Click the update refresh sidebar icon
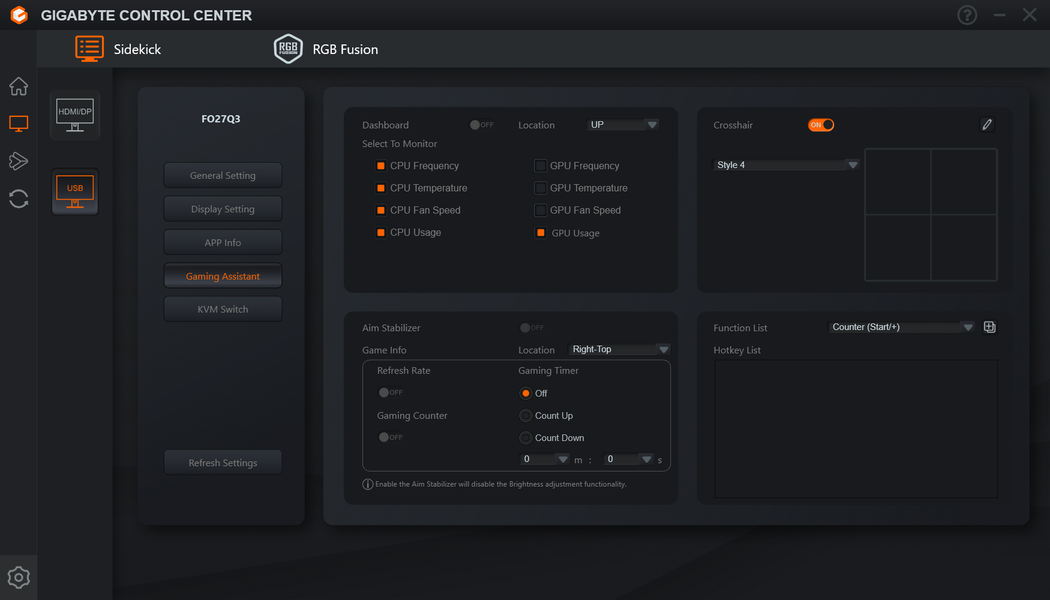1050x600 pixels. [18, 199]
